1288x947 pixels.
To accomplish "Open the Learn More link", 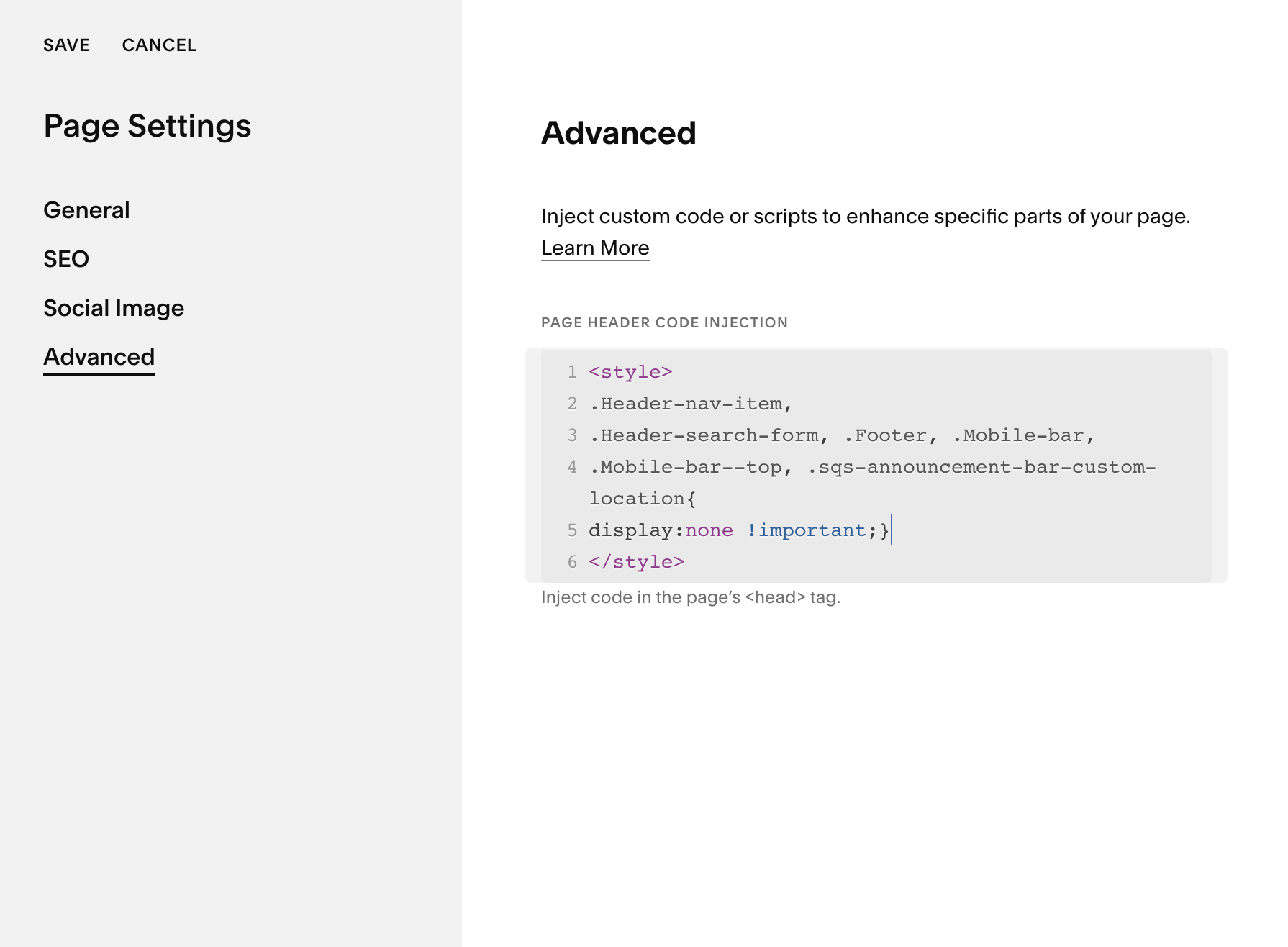I will point(595,248).
